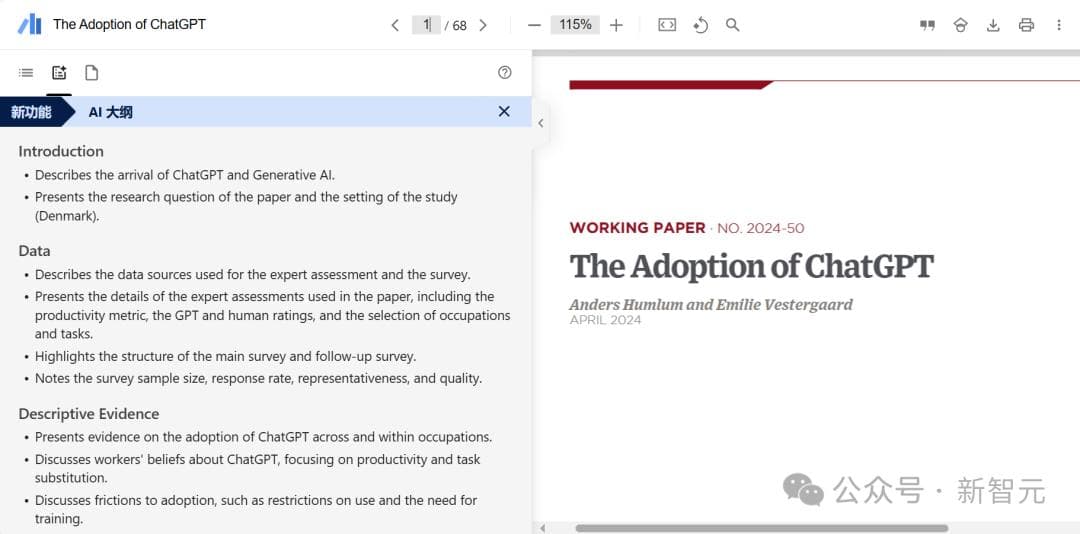The height and width of the screenshot is (534, 1080).
Task: Go to the next page
Action: [483, 25]
